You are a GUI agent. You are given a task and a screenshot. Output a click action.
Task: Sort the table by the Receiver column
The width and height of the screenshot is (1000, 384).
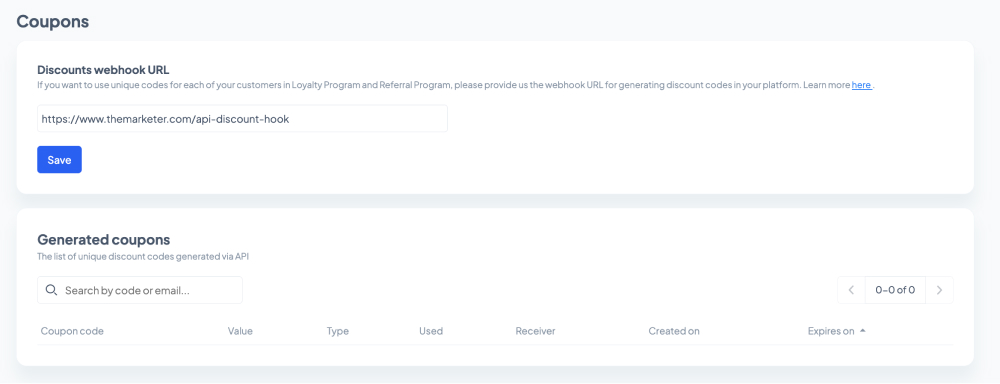click(536, 331)
